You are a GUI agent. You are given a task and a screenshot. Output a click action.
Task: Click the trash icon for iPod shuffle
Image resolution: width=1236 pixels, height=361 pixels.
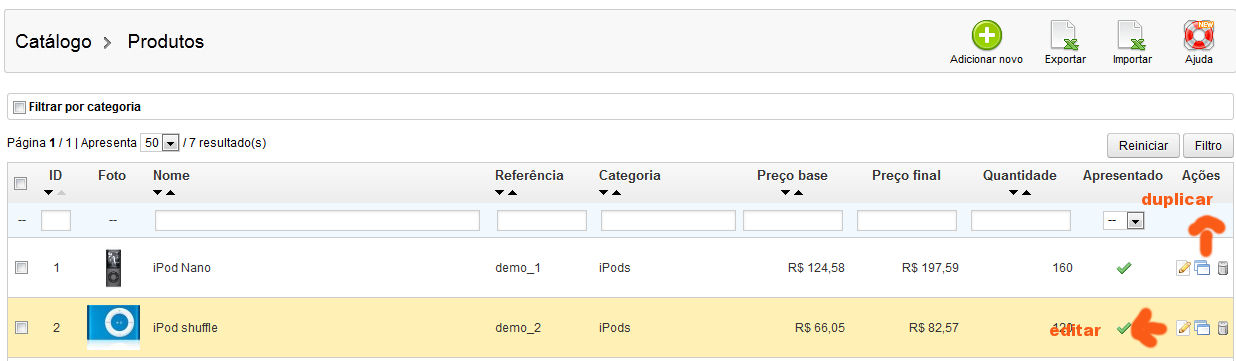point(1222,328)
